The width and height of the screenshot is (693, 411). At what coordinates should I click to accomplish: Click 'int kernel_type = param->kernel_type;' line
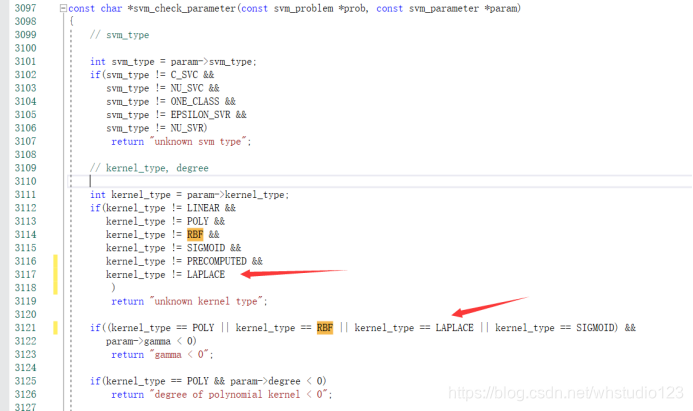click(190, 194)
